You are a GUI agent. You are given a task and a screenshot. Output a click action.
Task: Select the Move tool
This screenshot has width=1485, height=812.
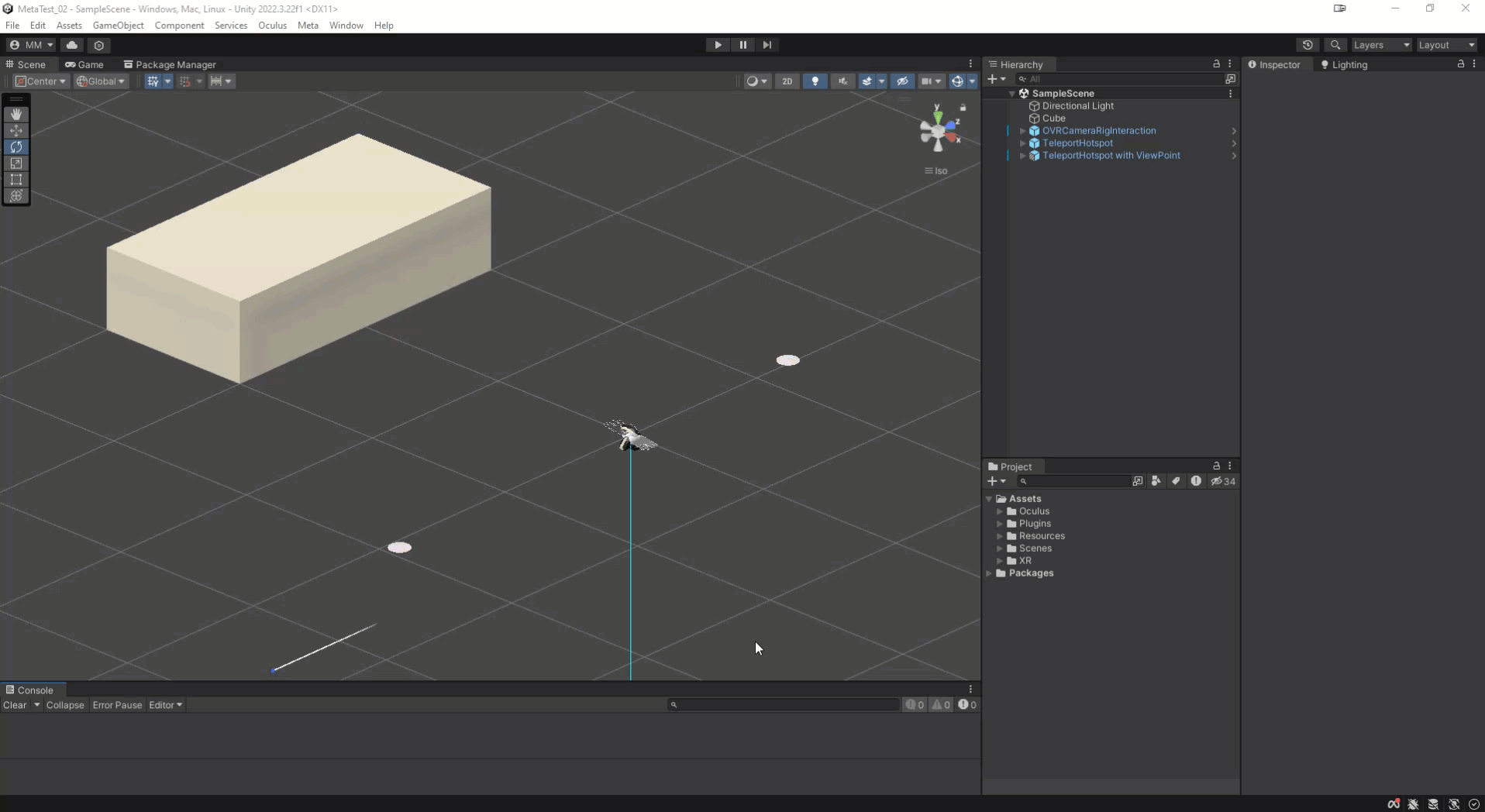[x=16, y=130]
